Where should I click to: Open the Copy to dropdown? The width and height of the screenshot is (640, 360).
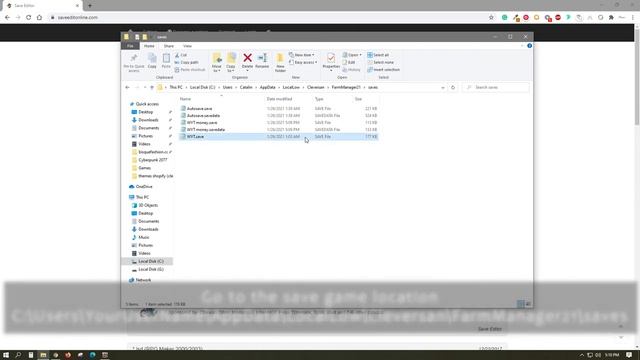(x=231, y=63)
